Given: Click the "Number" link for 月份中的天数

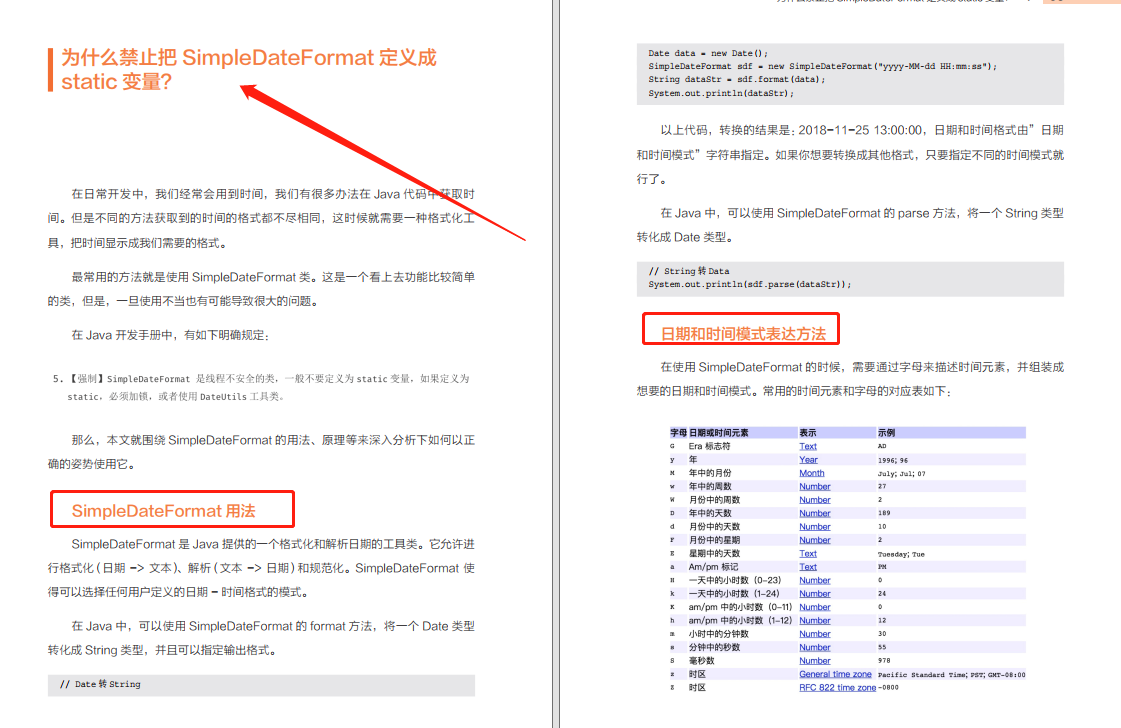Looking at the screenshot, I should tap(814, 526).
